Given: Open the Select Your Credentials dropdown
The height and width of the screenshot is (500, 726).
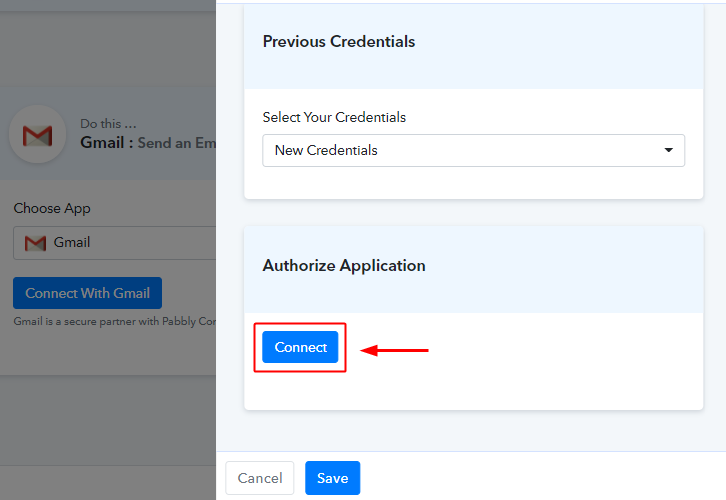Looking at the screenshot, I should click(x=473, y=150).
